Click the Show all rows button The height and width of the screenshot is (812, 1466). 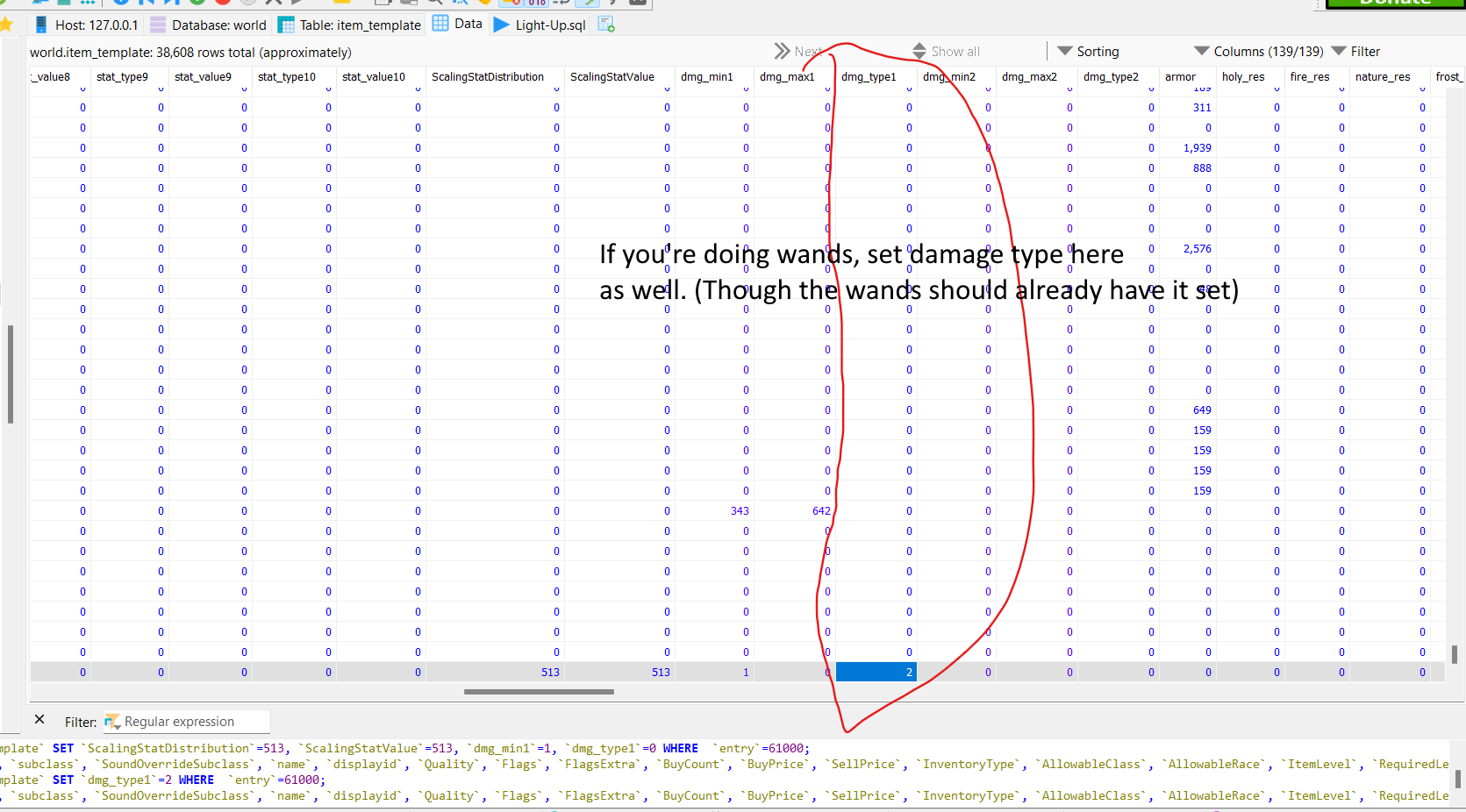[x=946, y=52]
